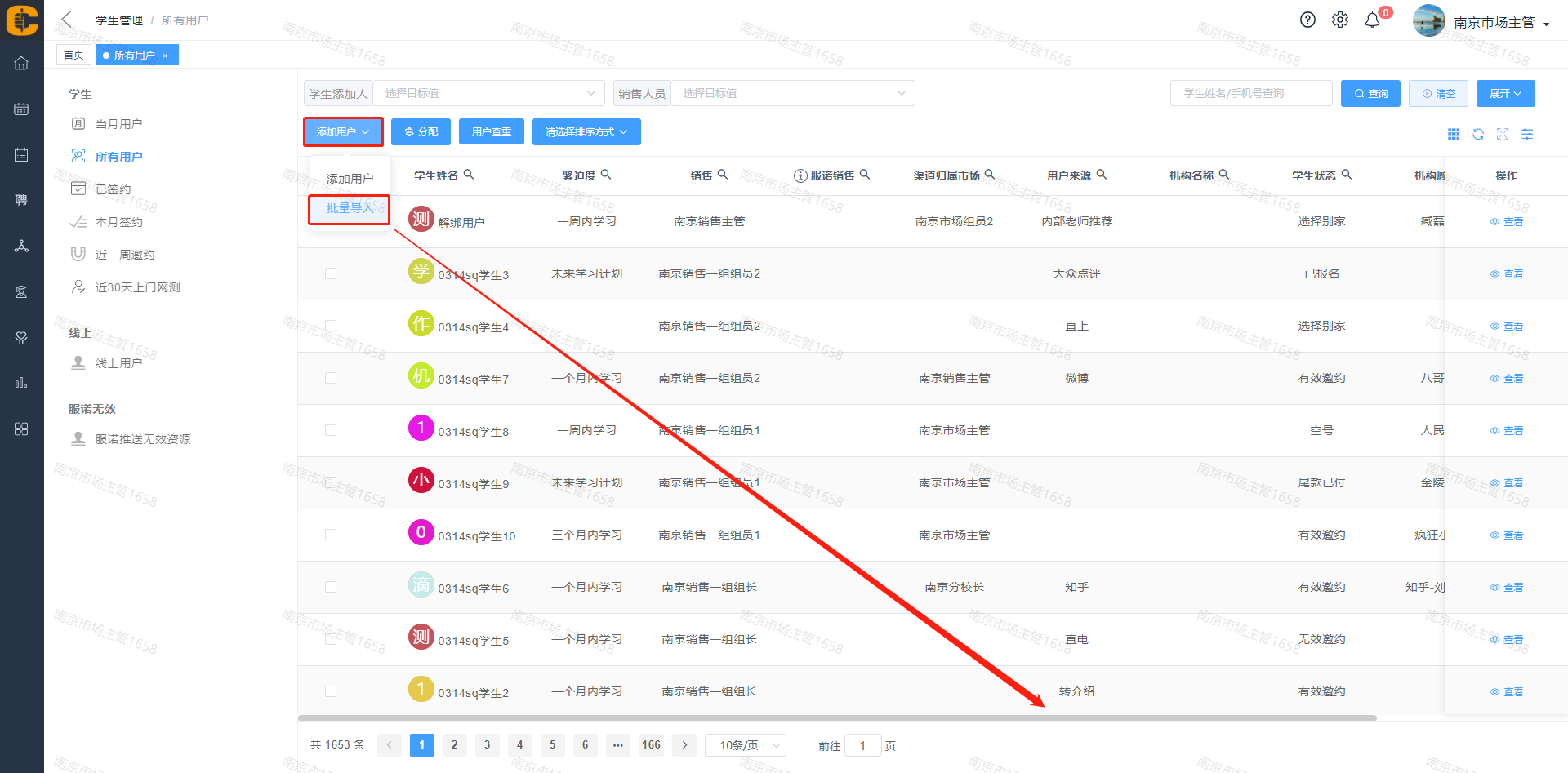This screenshot has width=1568, height=773.
Task: Click the 学生姓名/手机号 search field
Action: [1250, 93]
